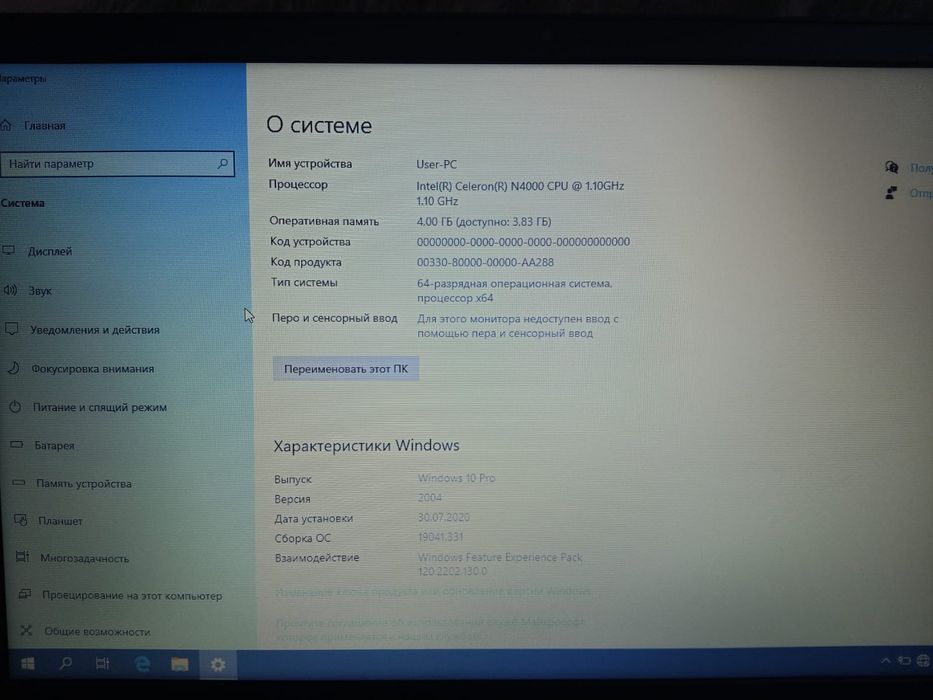
Task: Open the product key change link under Windows characteristics
Action: [x=433, y=592]
